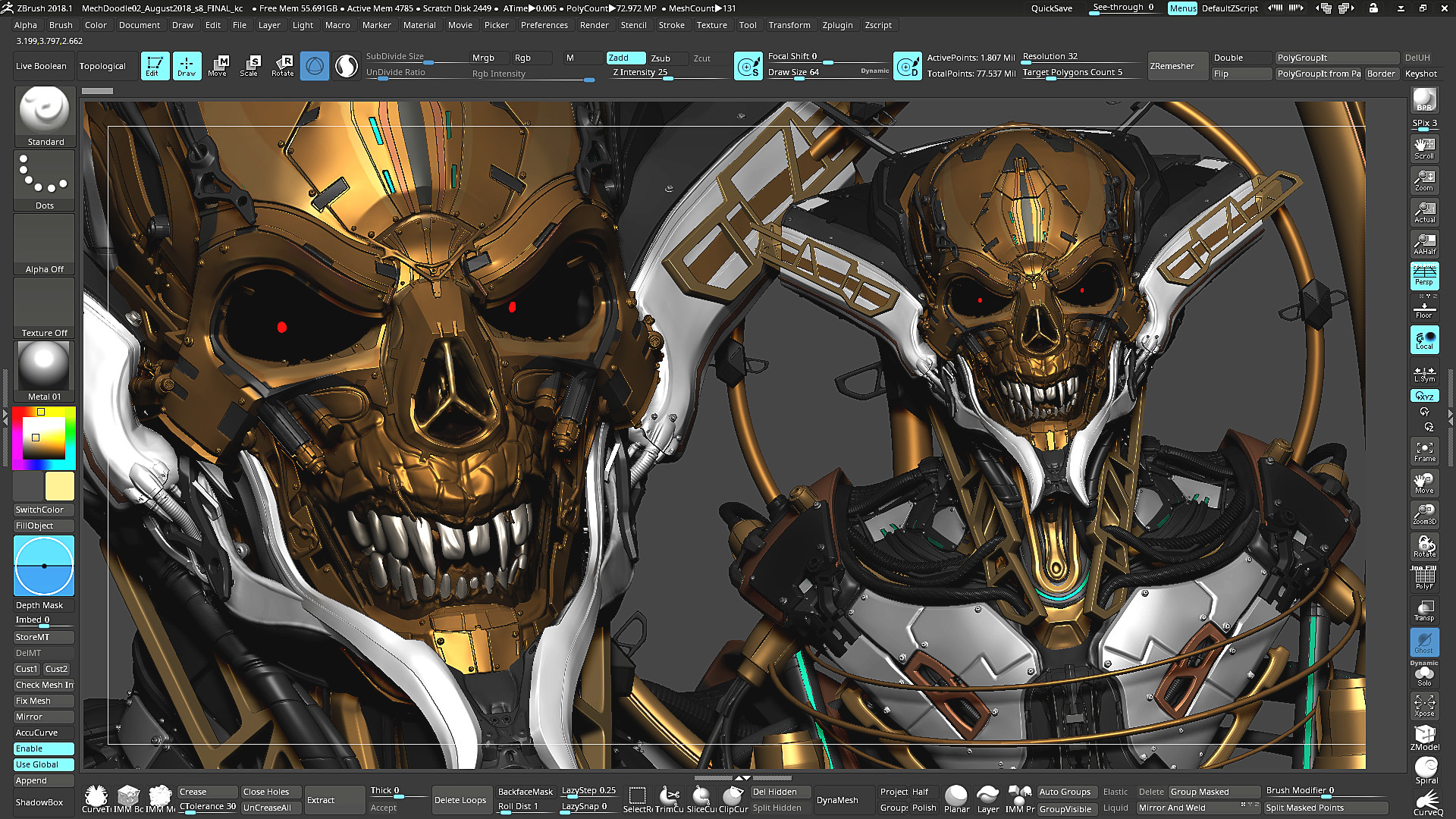Click the yellow main color swatch
Screen dimensions: 1456x819
pyautogui.click(x=60, y=487)
